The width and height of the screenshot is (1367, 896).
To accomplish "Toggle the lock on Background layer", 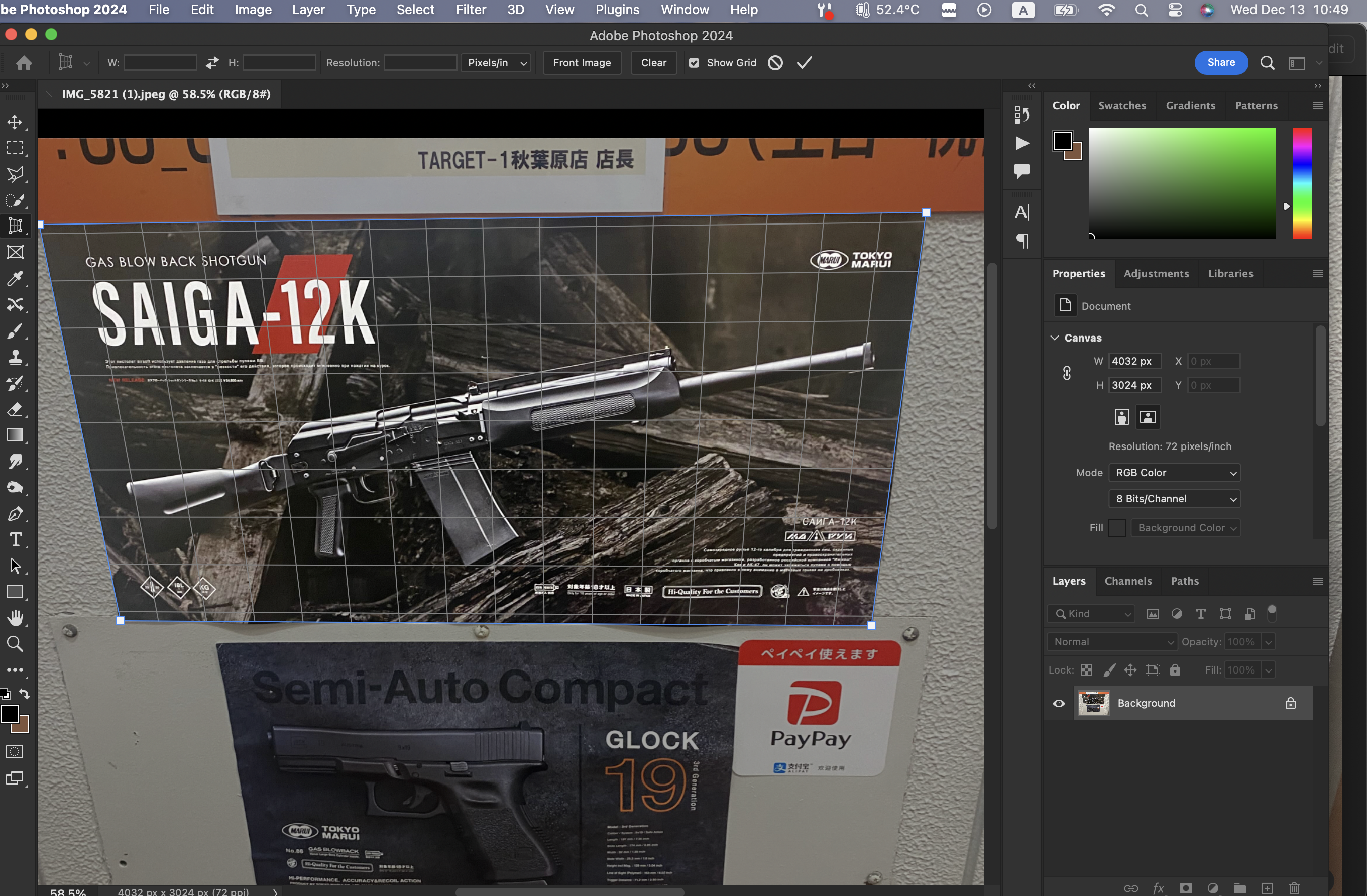I will pos(1290,703).
